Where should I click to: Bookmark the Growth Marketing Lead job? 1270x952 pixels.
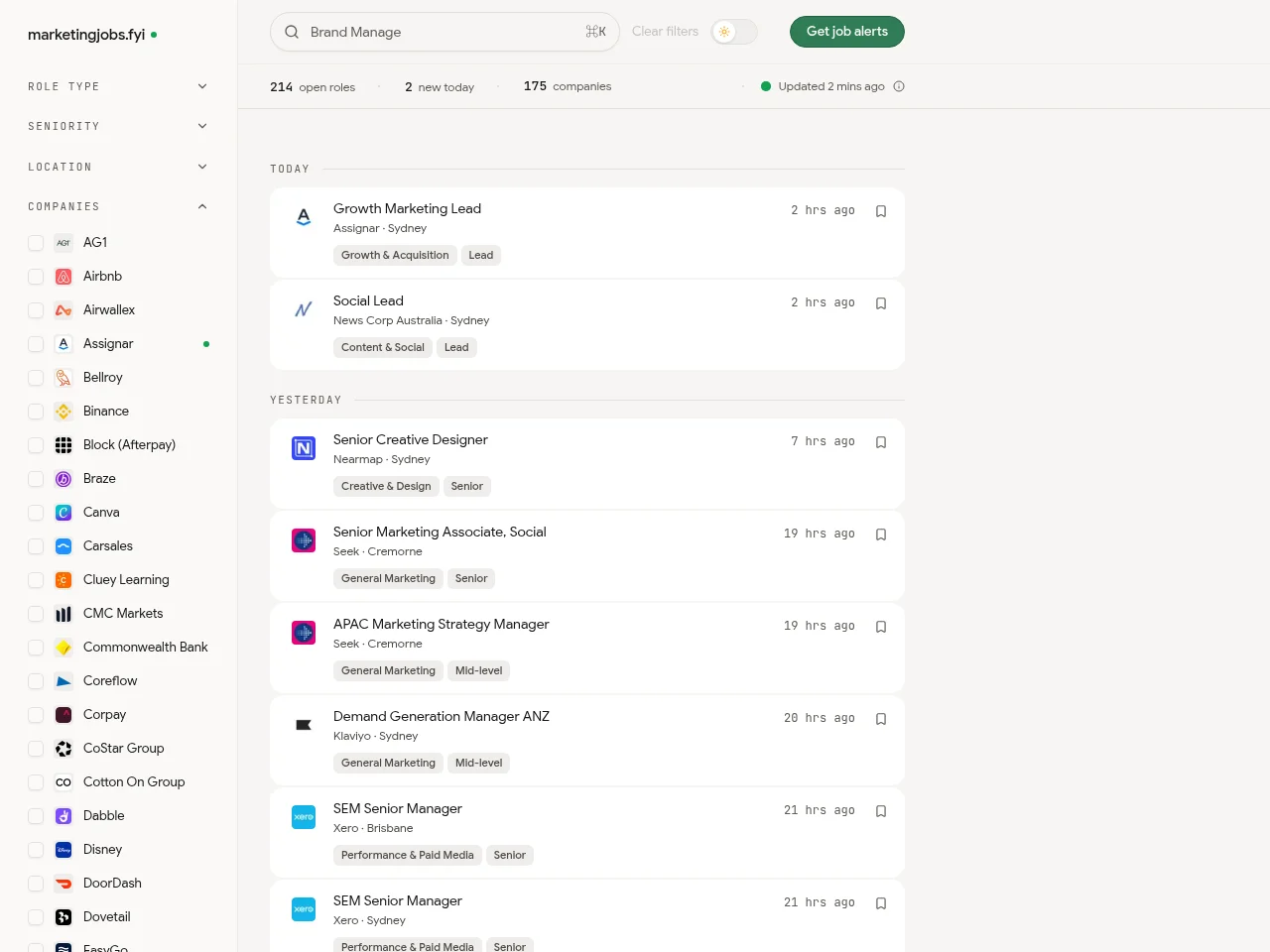click(x=881, y=211)
